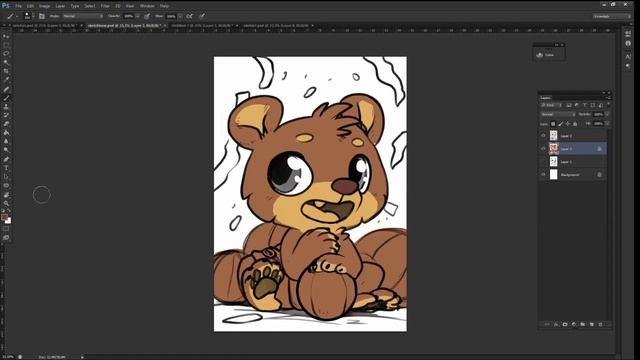Toggle layer filtering switch
This screenshot has height=360, width=640.
click(x=608, y=105)
